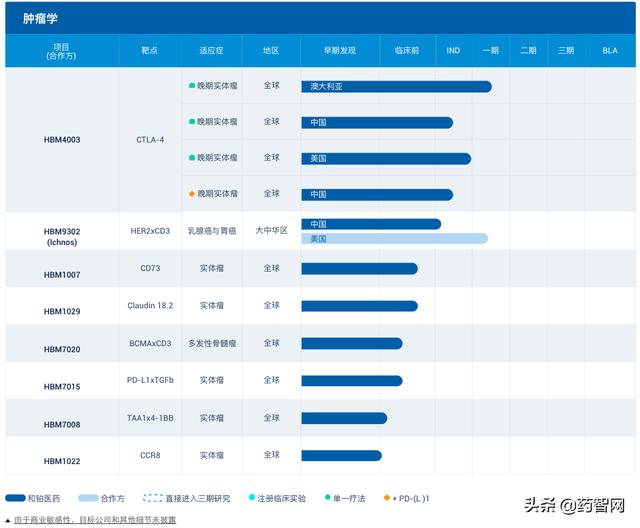Screen dimensions: 640x528
Task: Click the CD73 target cell
Action: [150, 268]
